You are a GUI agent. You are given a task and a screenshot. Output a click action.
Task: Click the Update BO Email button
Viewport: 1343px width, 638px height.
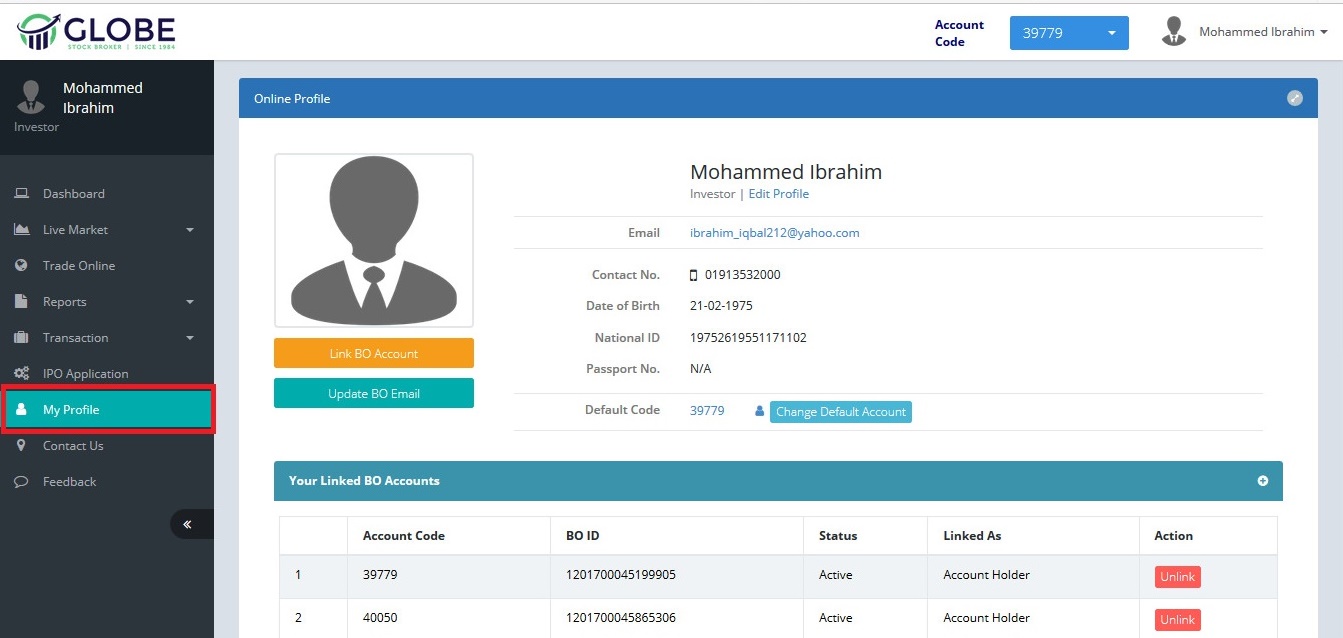(x=373, y=394)
